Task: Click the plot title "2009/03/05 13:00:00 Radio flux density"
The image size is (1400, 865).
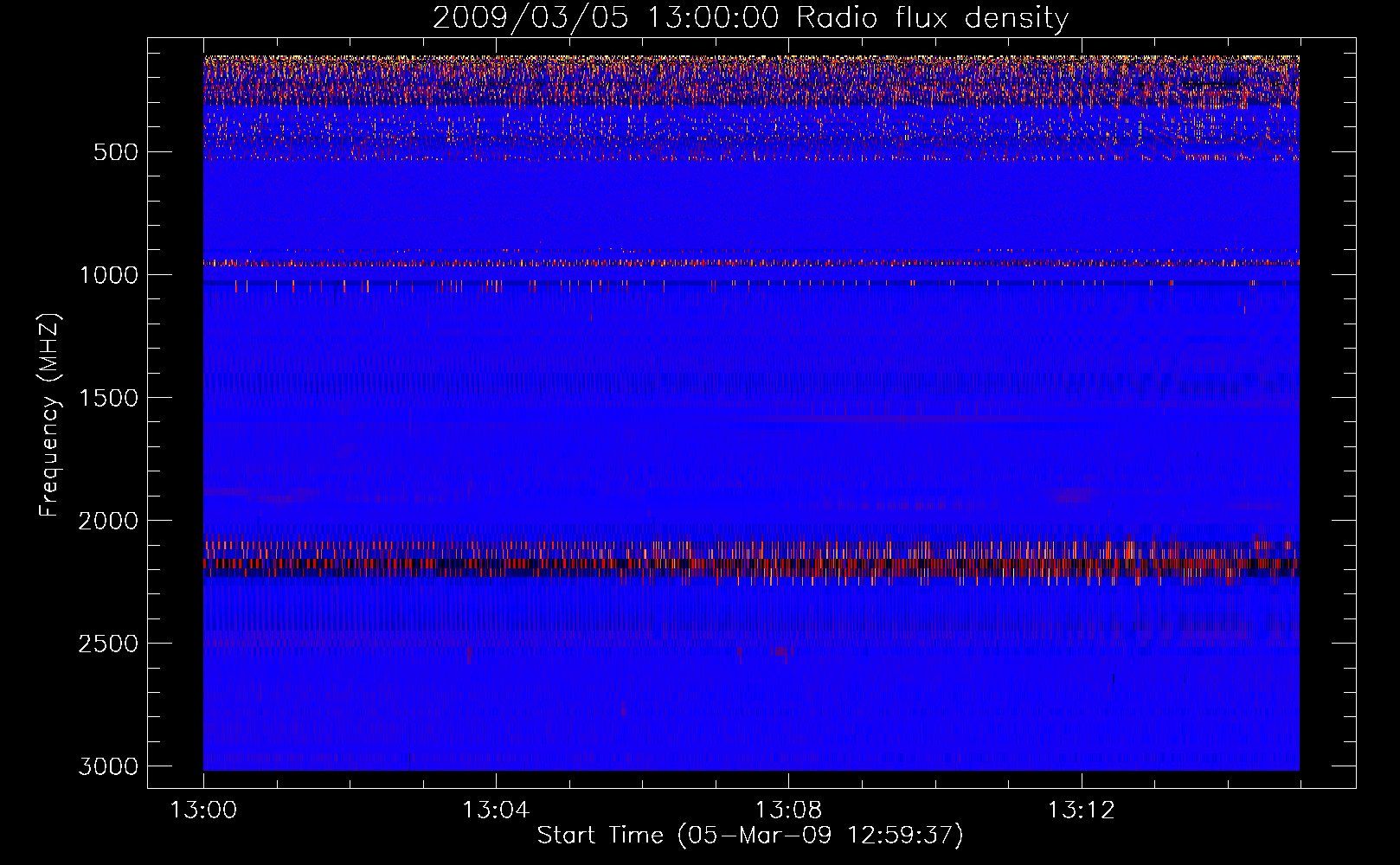Action: pyautogui.click(x=750, y=18)
